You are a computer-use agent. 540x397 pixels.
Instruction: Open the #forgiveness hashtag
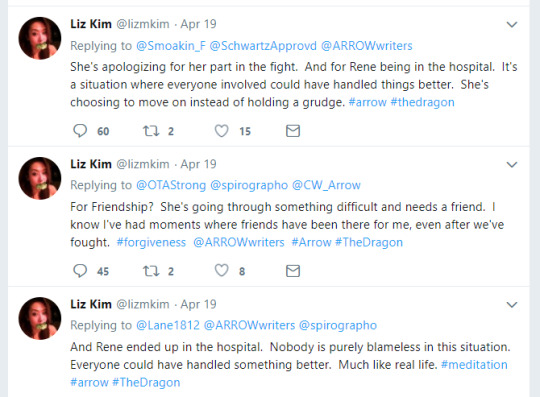coord(151,242)
